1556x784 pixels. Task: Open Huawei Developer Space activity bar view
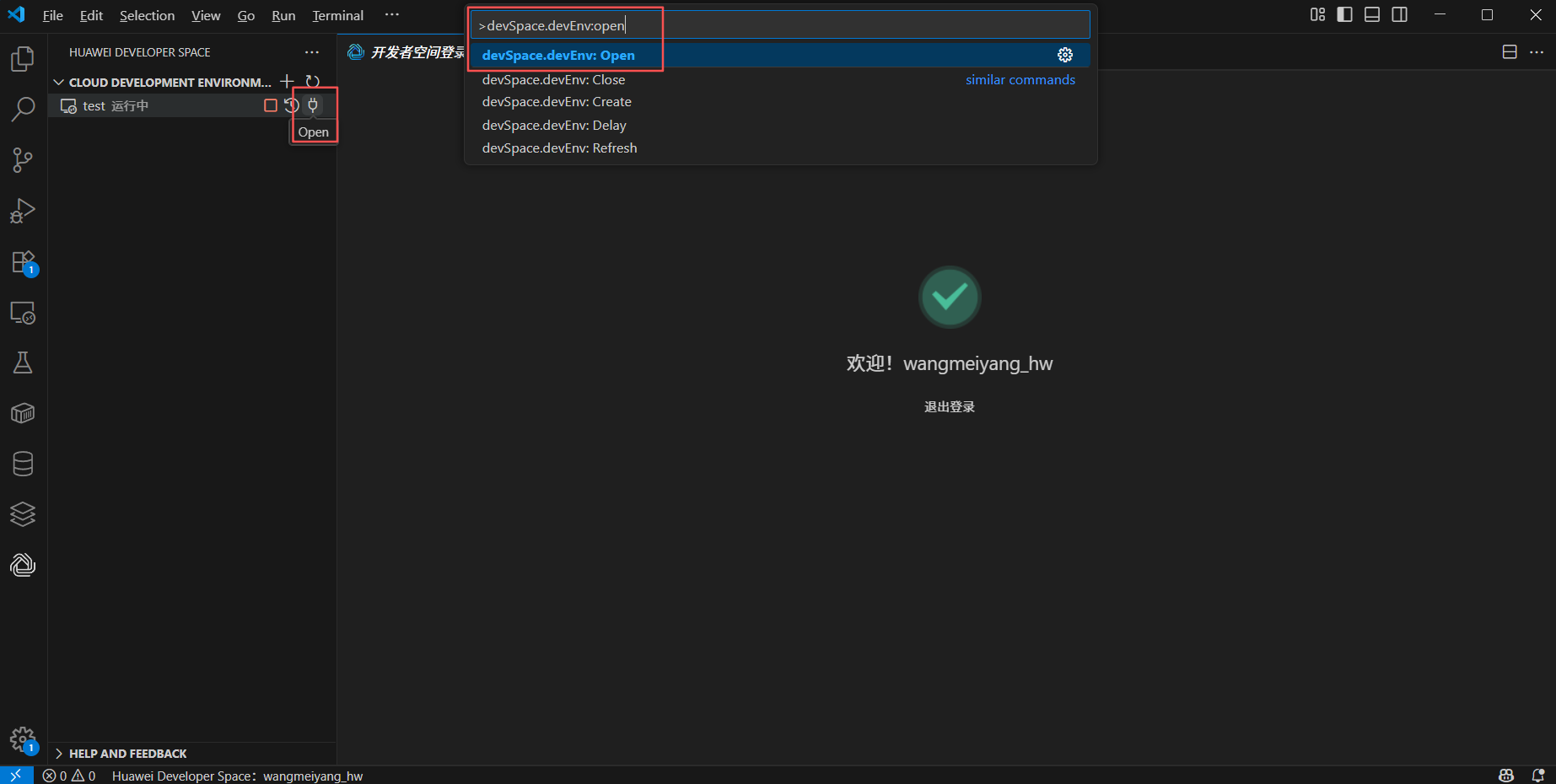coord(23,565)
